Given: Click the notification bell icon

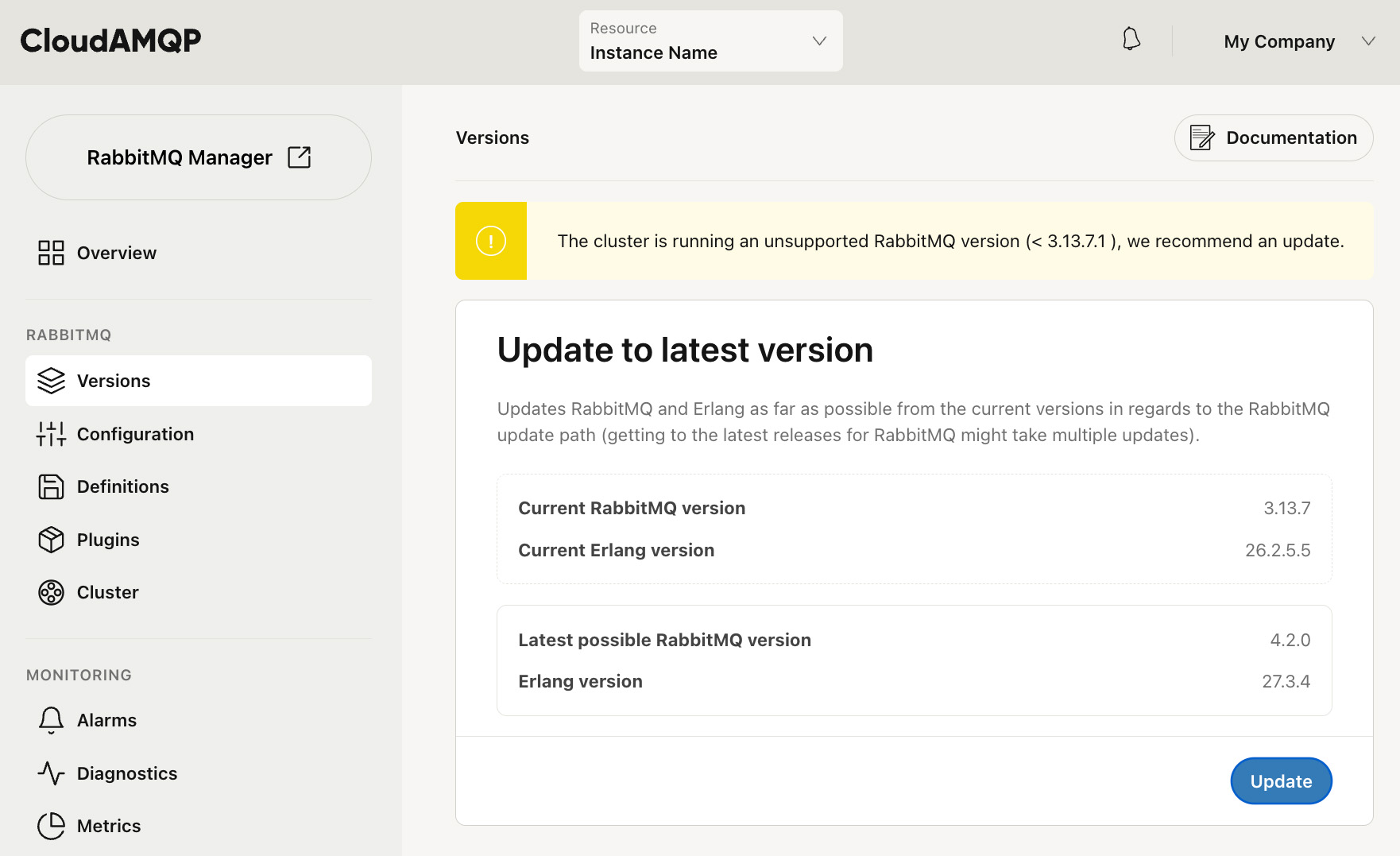Looking at the screenshot, I should click(1131, 39).
